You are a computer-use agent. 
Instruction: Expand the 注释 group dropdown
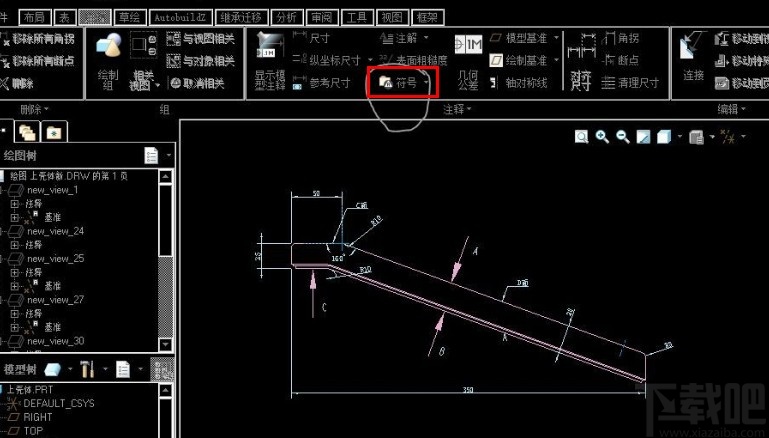pos(457,109)
